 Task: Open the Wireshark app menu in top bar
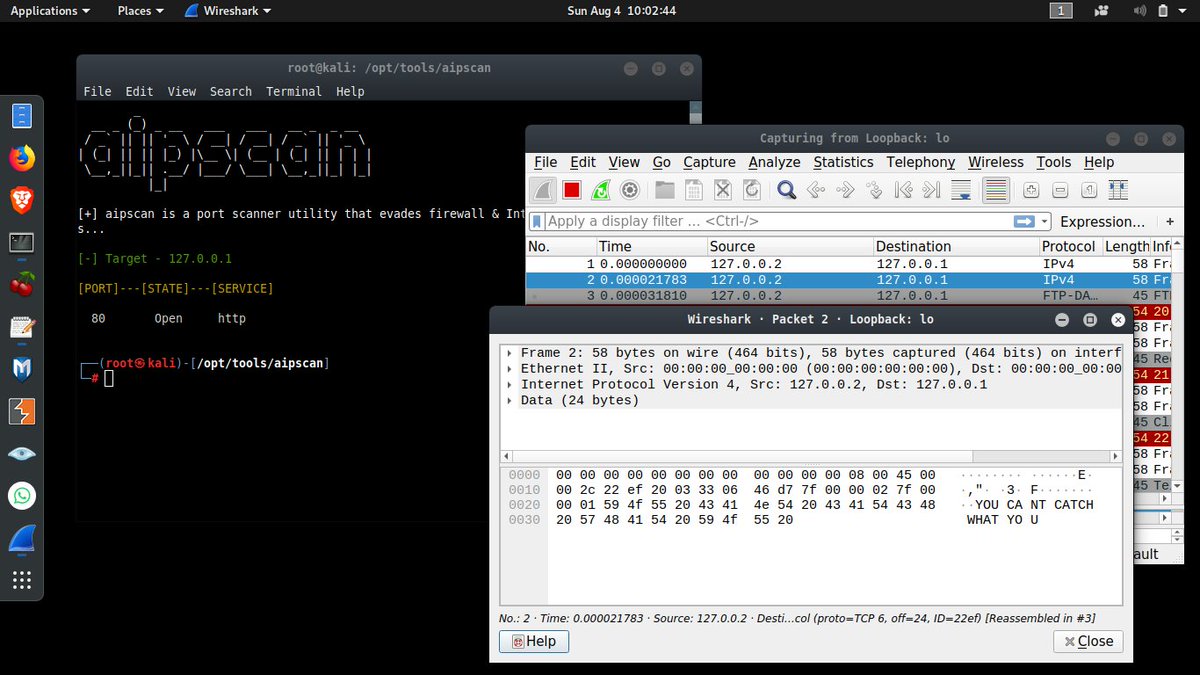pos(228,11)
